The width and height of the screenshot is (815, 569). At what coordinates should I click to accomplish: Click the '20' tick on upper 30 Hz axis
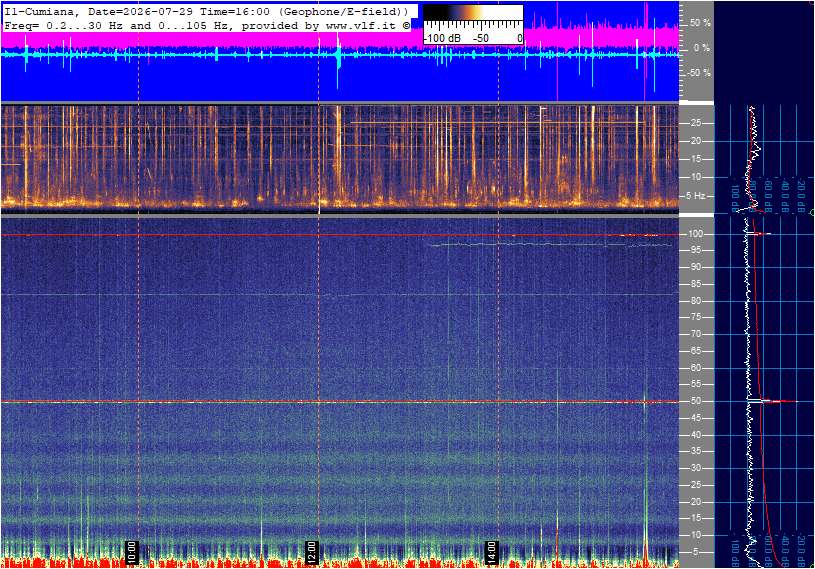point(695,141)
